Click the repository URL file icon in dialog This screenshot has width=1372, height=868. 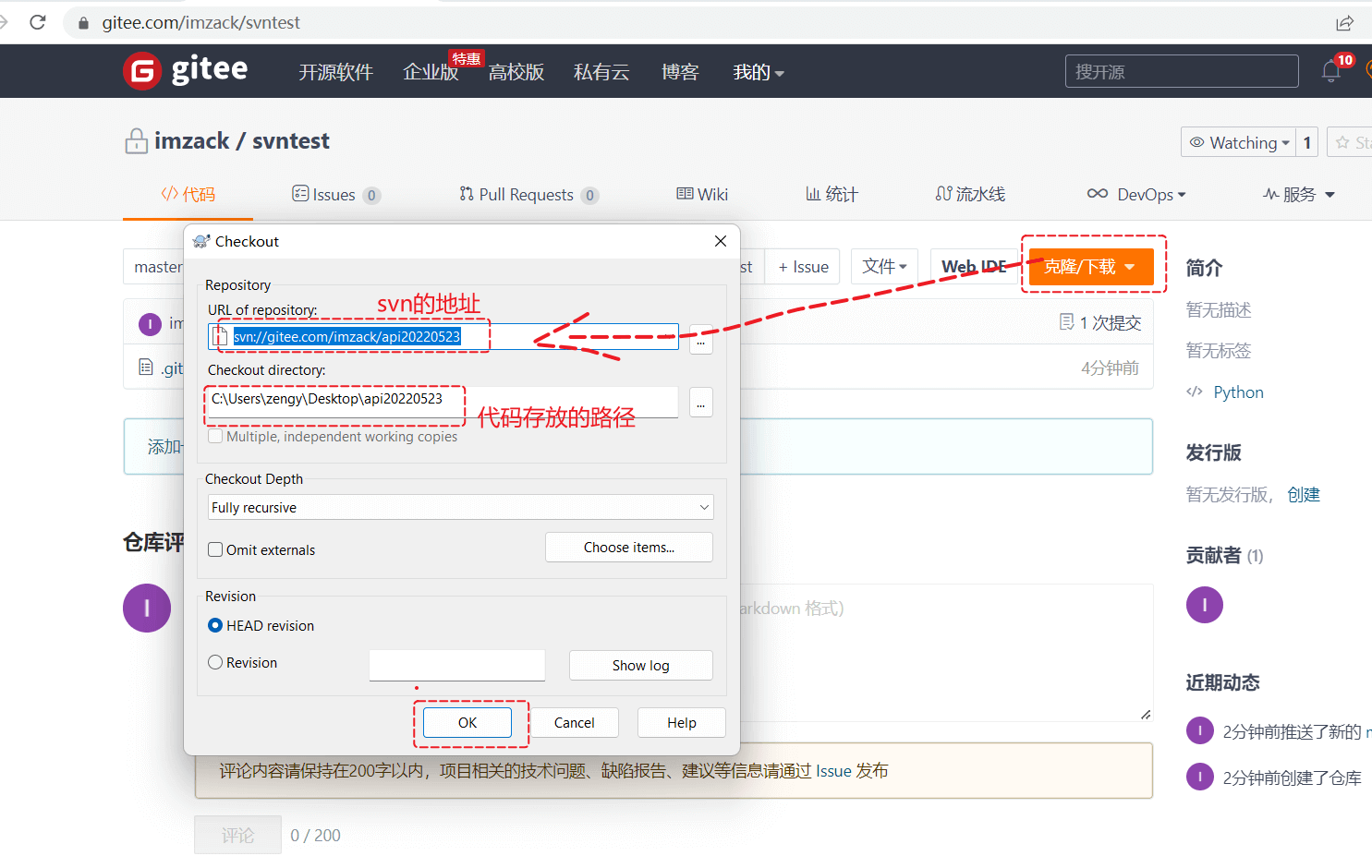coord(220,336)
